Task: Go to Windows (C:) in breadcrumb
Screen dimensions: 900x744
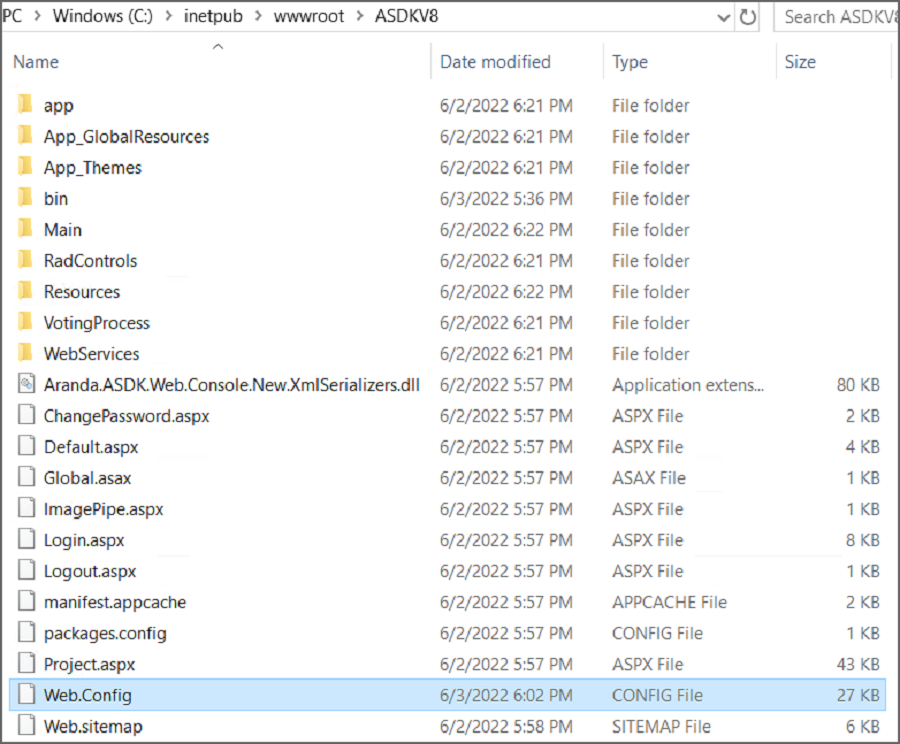Action: pyautogui.click(x=103, y=16)
